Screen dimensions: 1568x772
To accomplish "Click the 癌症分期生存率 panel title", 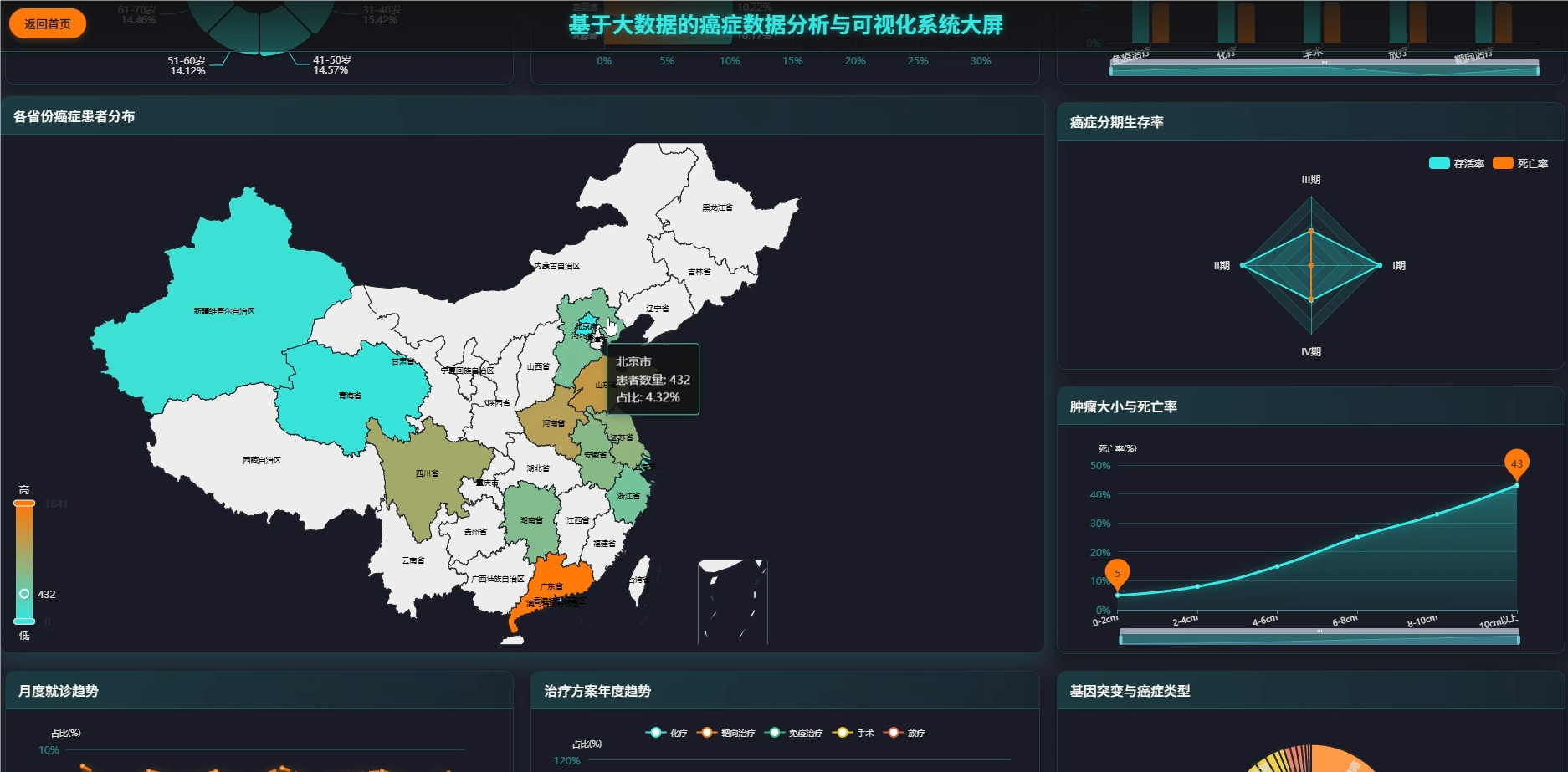I will point(1116,122).
